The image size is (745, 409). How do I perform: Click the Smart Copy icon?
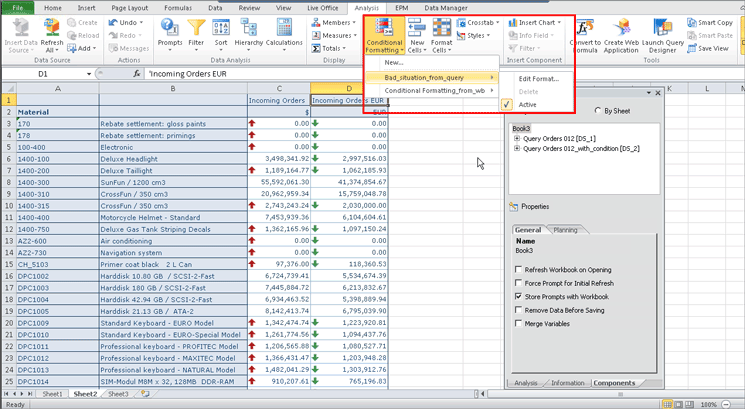click(691, 22)
